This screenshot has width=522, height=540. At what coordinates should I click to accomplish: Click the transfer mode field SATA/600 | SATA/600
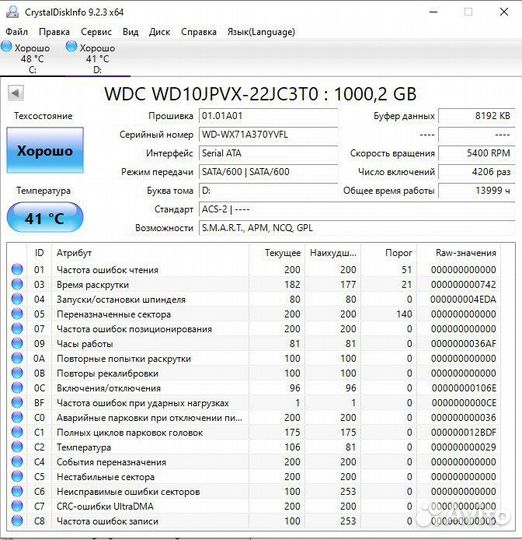pos(268,172)
